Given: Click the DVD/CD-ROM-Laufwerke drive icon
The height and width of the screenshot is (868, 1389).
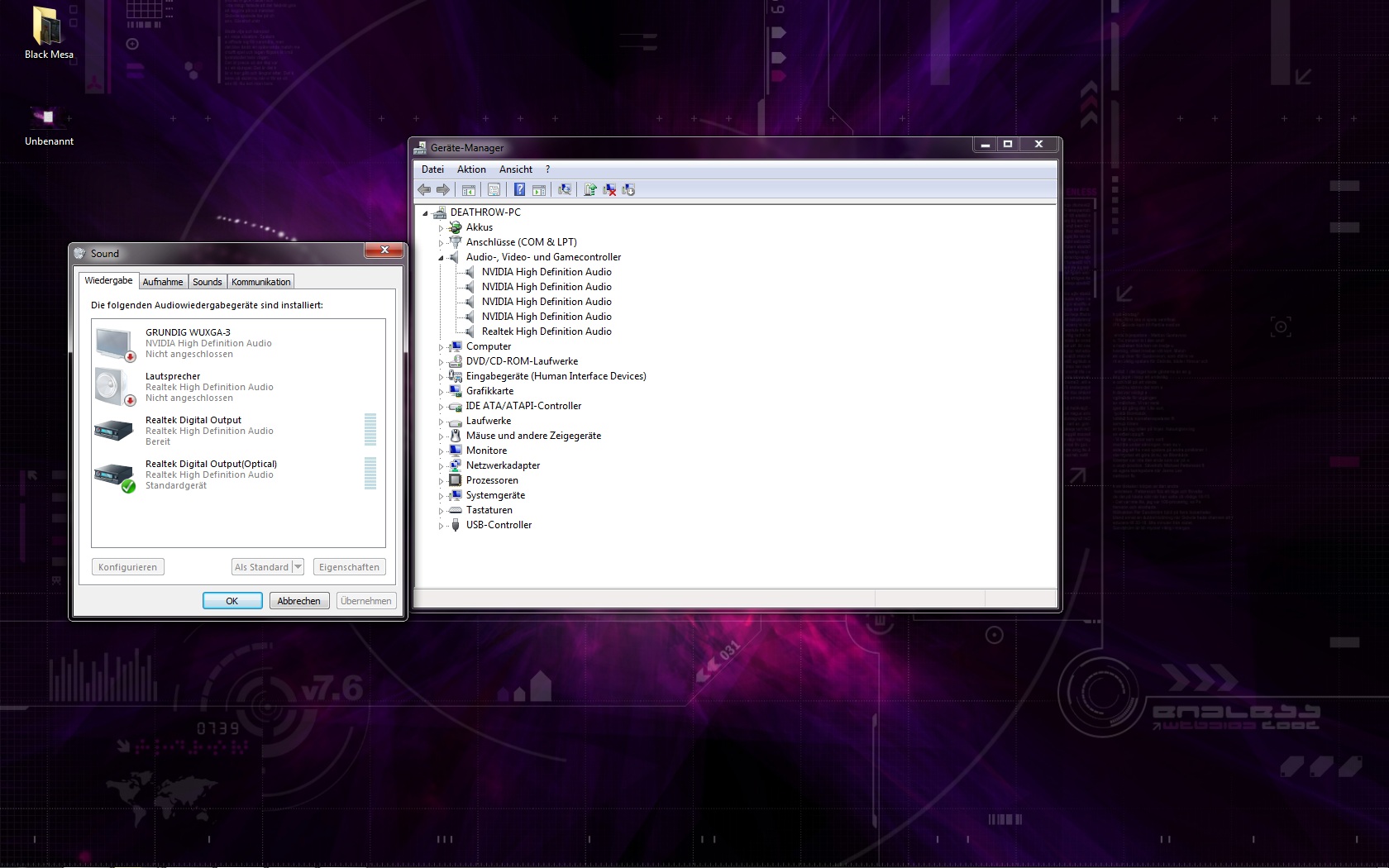Looking at the screenshot, I should coord(455,361).
